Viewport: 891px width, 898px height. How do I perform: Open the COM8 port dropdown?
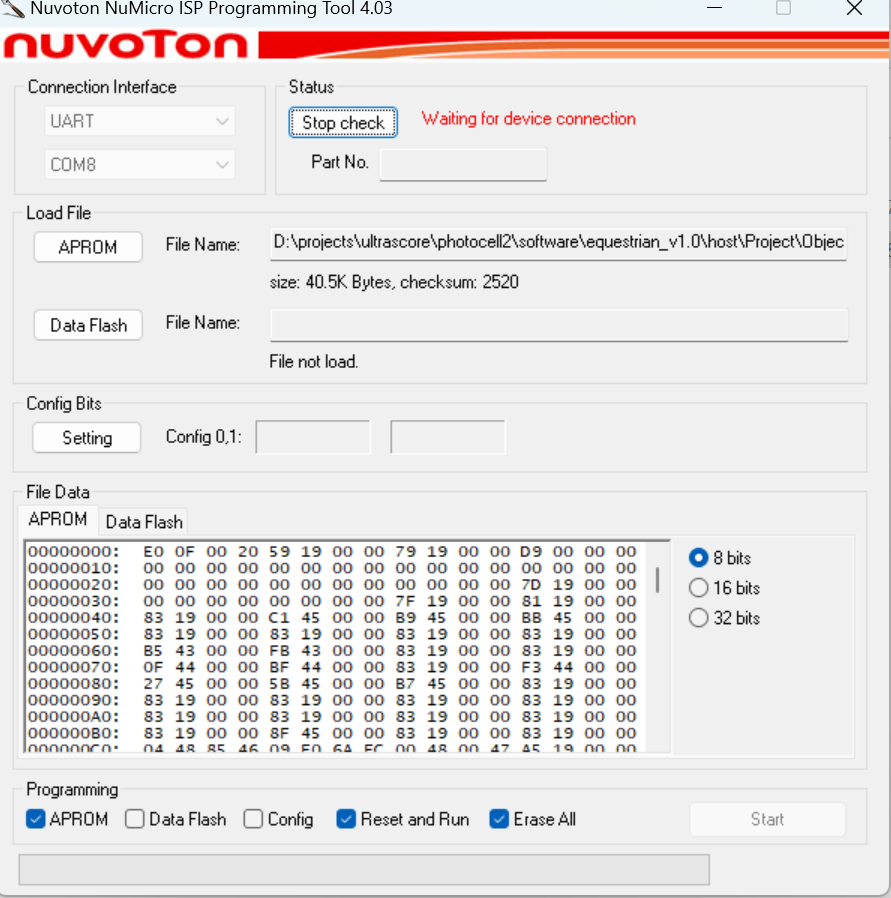(139, 164)
